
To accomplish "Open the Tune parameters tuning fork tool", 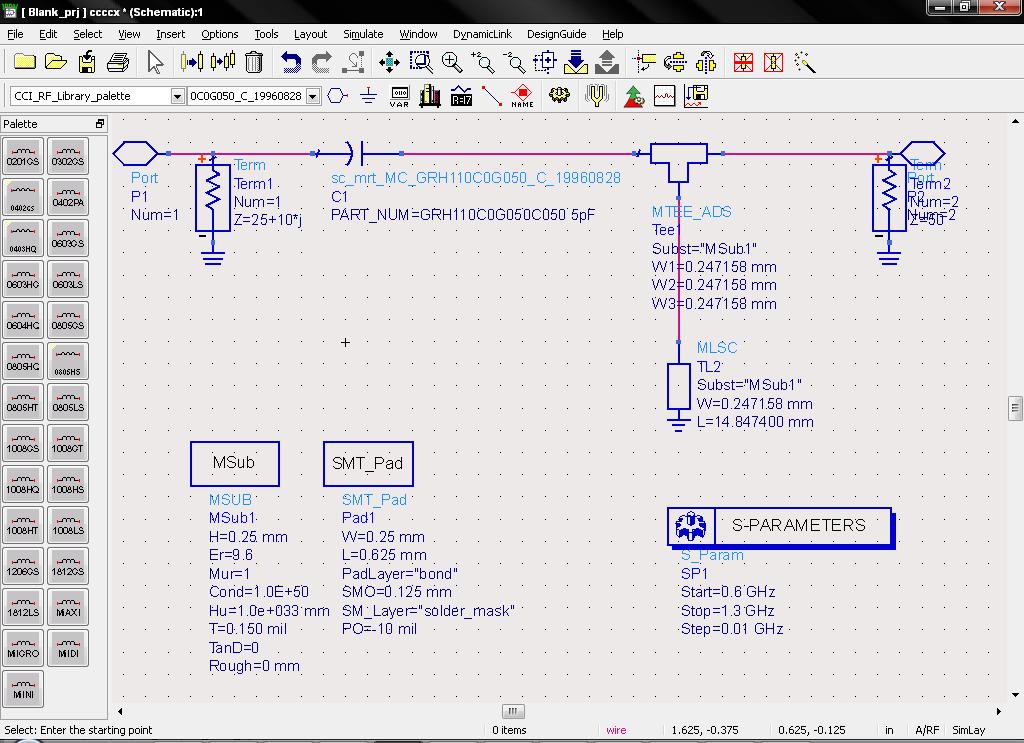I will click(x=596, y=96).
